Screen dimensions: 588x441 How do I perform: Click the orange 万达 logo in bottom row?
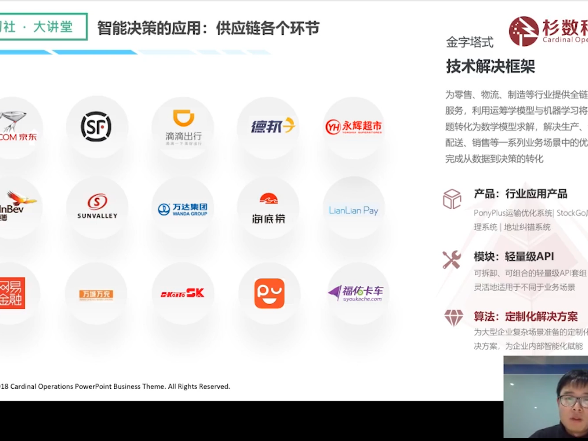[96, 294]
